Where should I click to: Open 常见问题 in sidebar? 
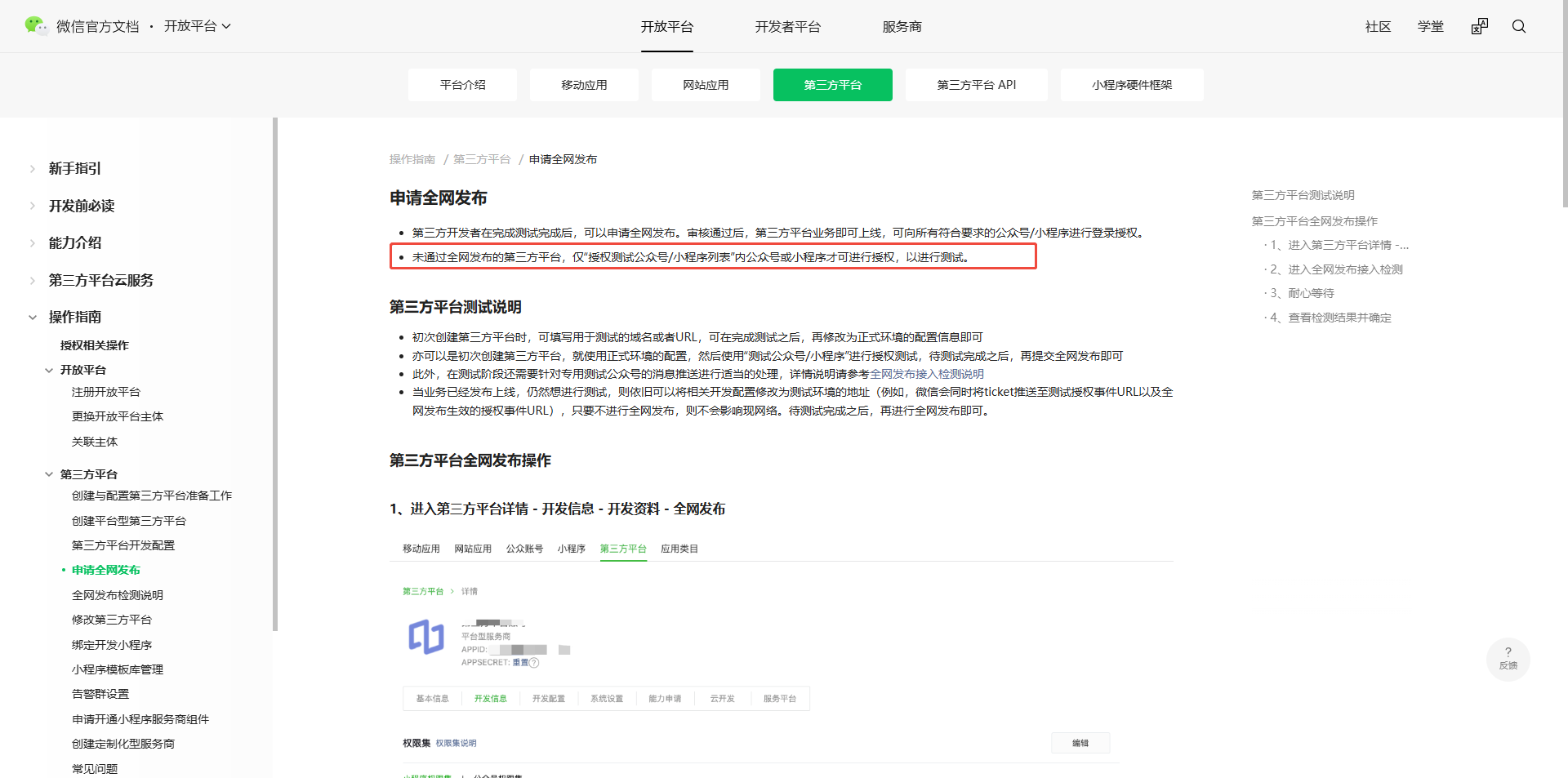[95, 769]
